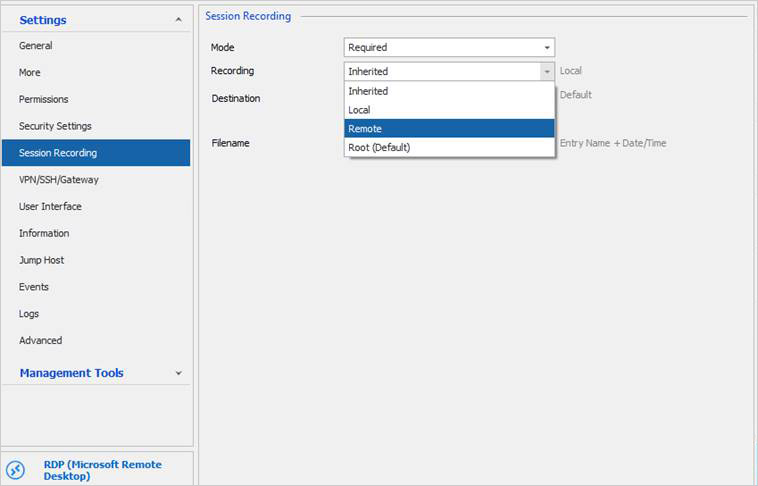Viewport: 758px width, 486px height.
Task: Open the Mode dropdown
Action: pos(547,47)
